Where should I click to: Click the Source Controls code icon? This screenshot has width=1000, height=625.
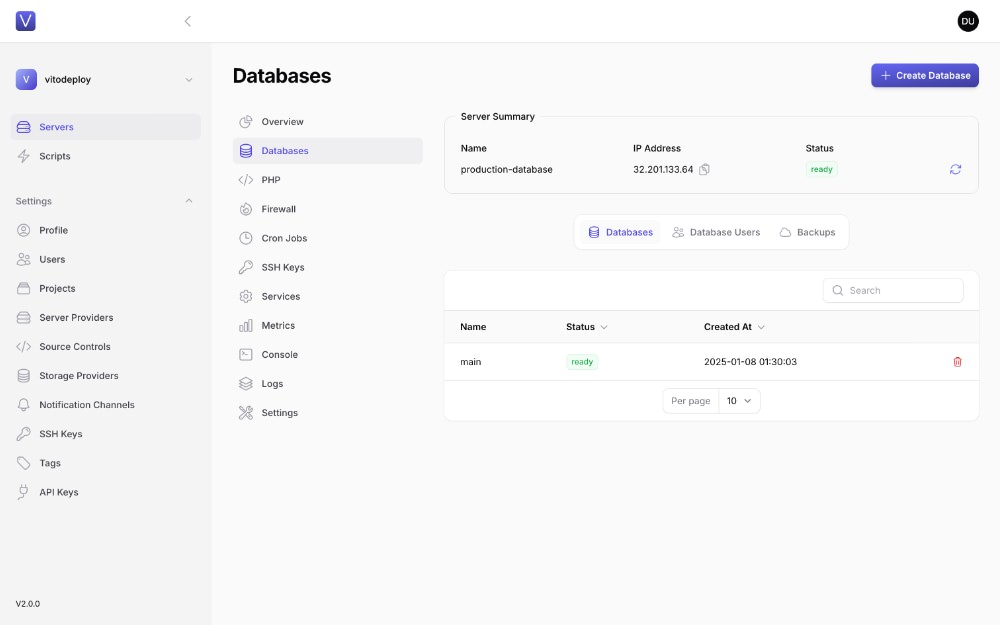tap(24, 347)
